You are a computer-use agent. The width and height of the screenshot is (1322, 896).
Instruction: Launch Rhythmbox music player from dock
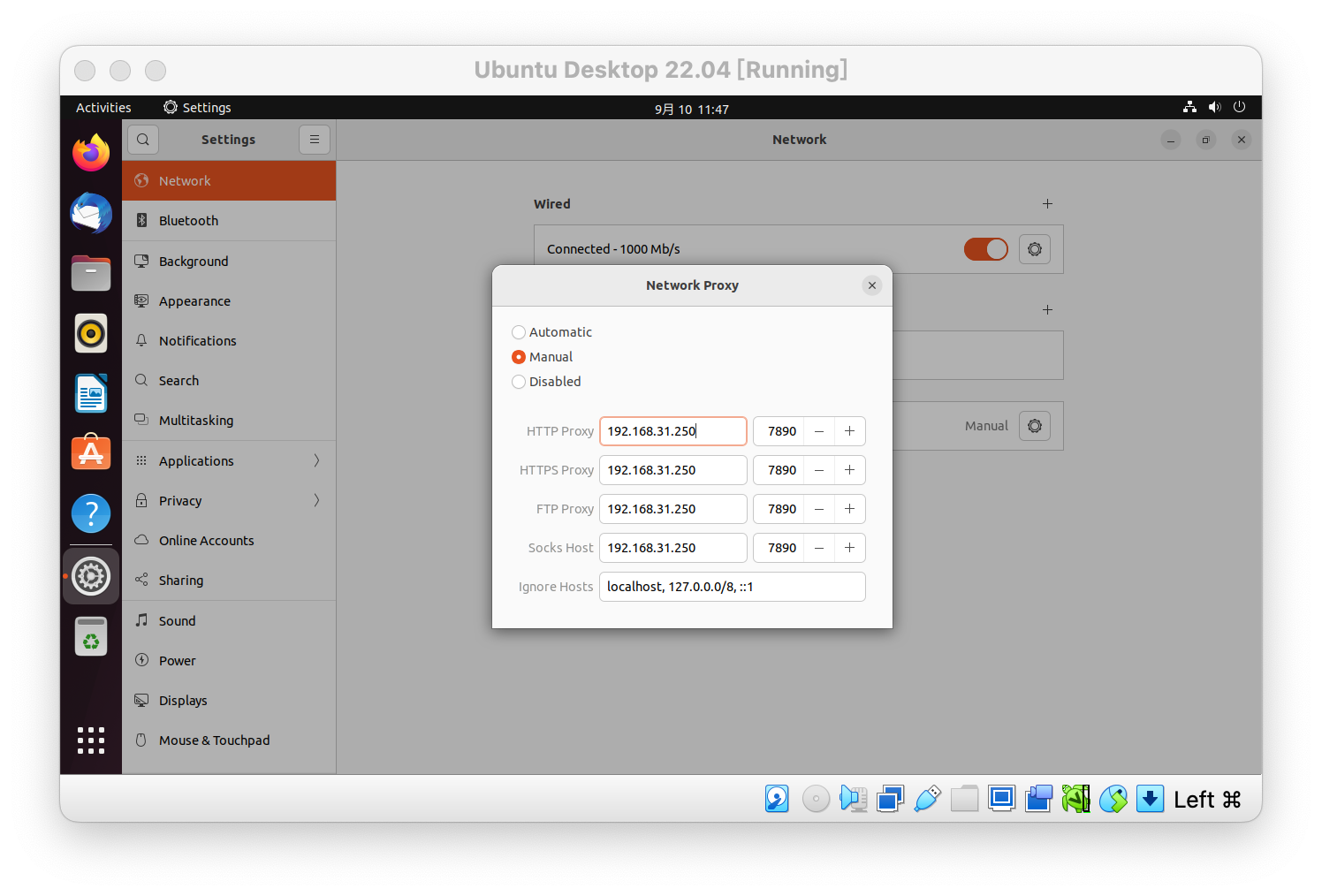[91, 333]
